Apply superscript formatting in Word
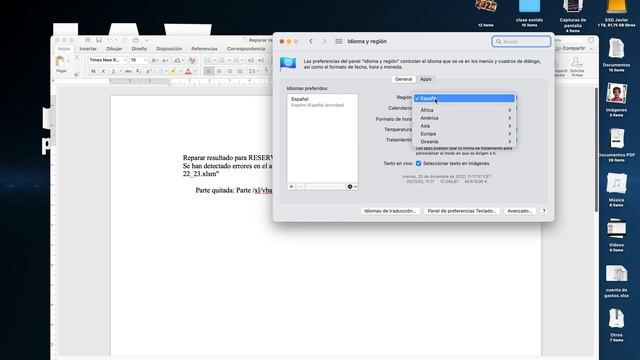The height and width of the screenshot is (360, 640). (x=149, y=71)
